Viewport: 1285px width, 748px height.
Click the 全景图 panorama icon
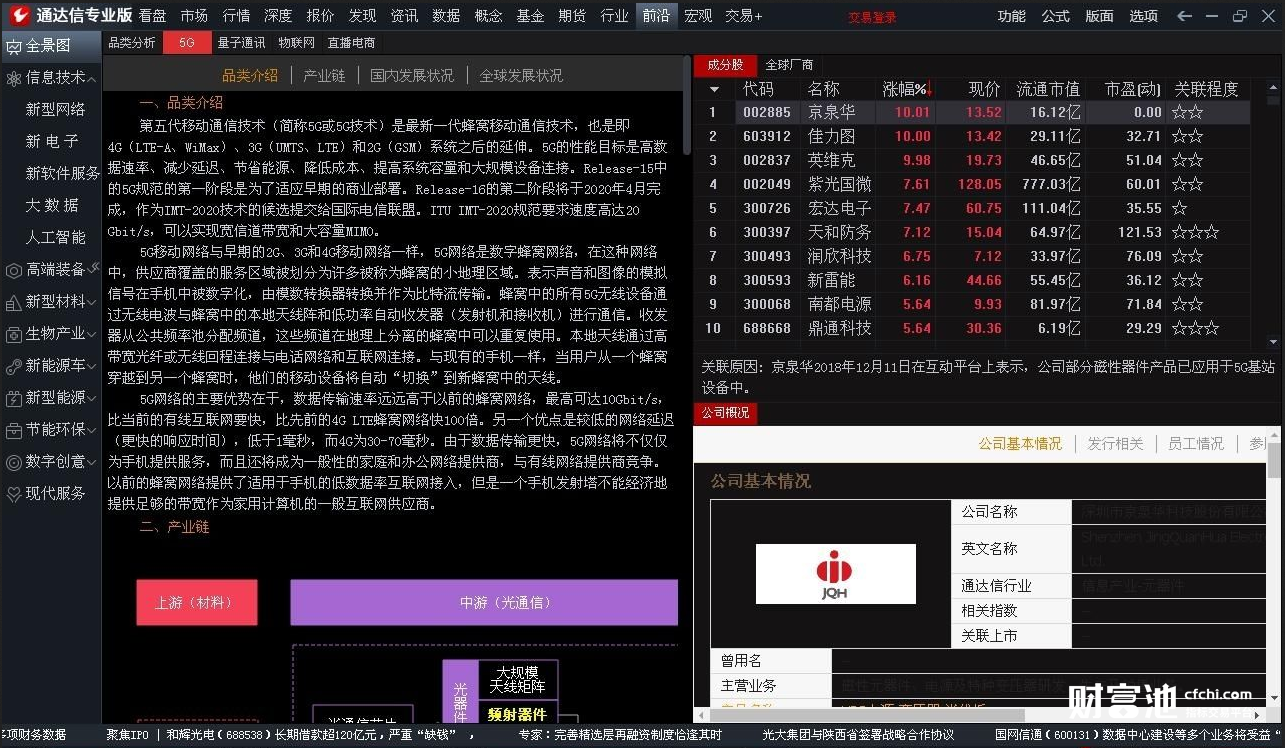[x=13, y=46]
